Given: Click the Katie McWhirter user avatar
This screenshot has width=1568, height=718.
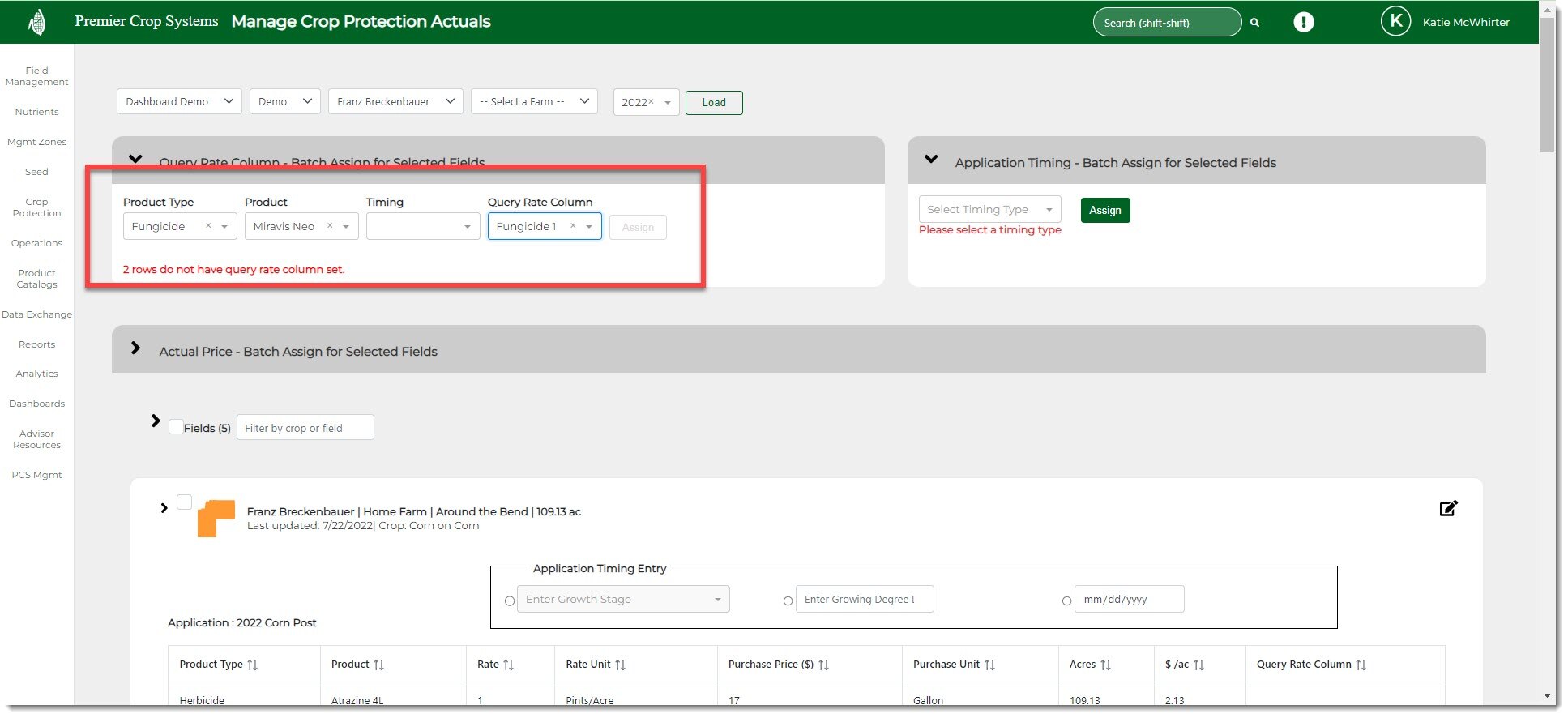Looking at the screenshot, I should click(1395, 22).
